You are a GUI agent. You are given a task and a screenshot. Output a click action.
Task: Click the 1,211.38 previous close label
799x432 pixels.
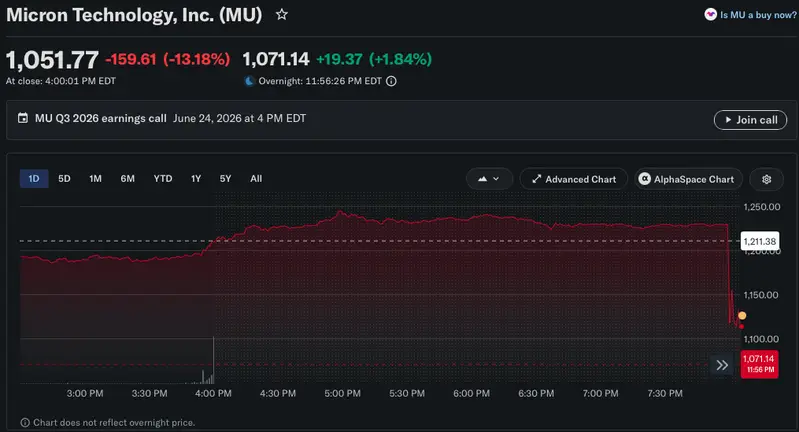point(759,241)
